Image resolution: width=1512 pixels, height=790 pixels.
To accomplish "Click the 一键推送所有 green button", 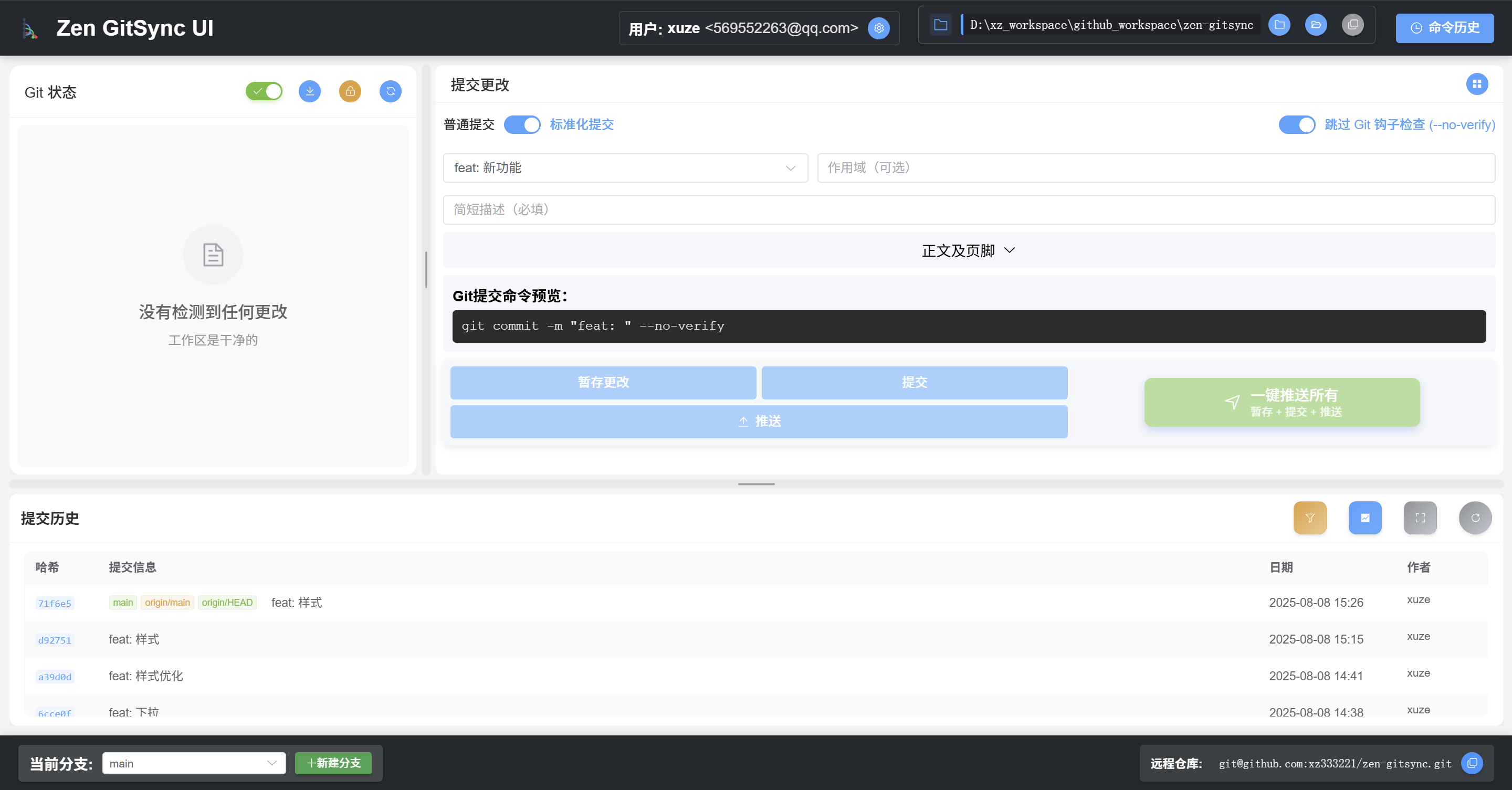I will pyautogui.click(x=1282, y=402).
